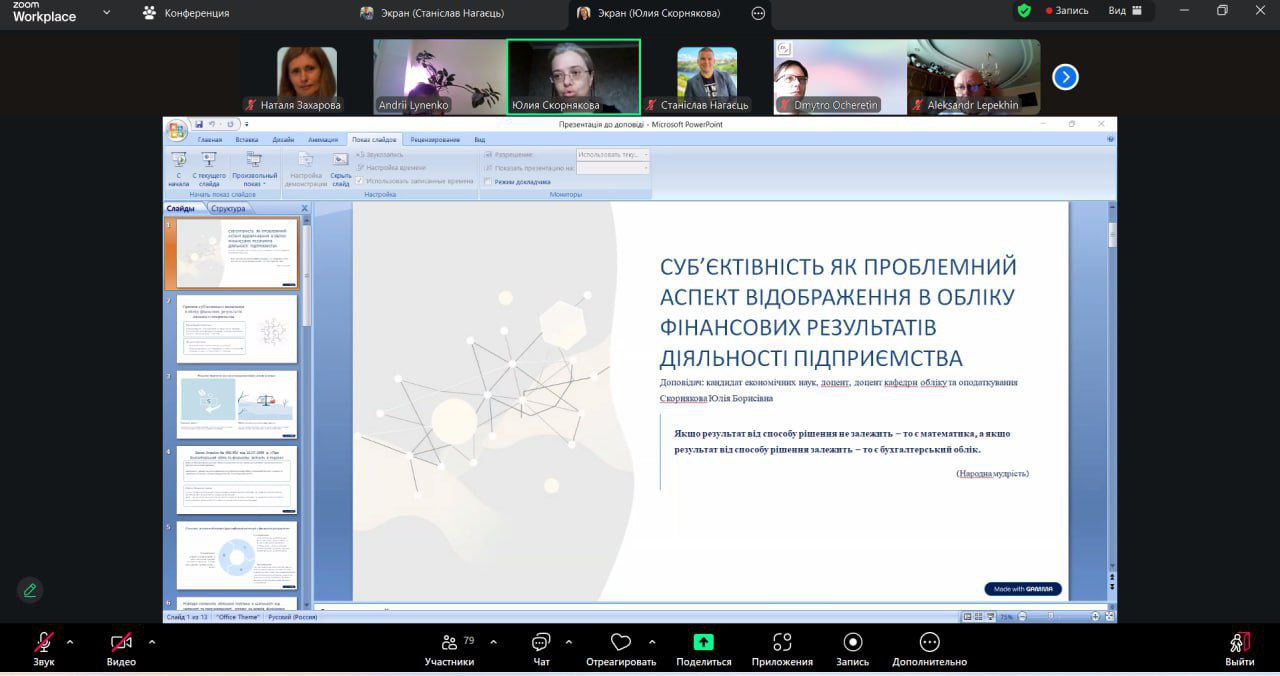Image resolution: width=1280 pixels, height=676 pixels.
Task: Unmute microphone with the Звук icon
Action: click(43, 642)
